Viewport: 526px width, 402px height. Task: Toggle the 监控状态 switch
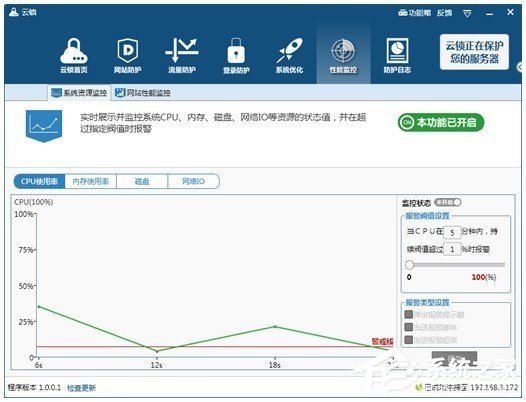[x=448, y=202]
